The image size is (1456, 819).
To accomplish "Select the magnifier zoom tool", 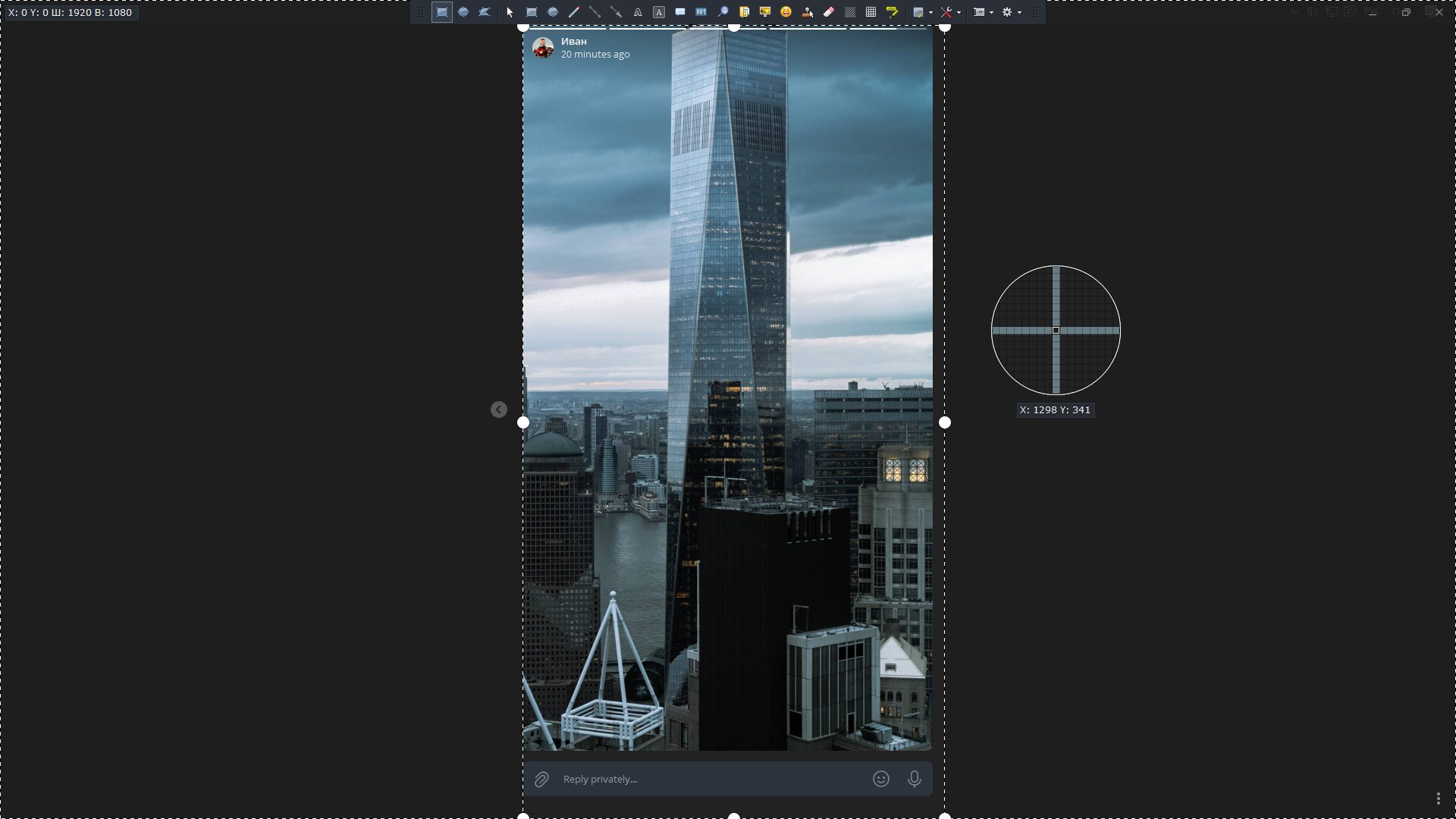I will [x=723, y=12].
